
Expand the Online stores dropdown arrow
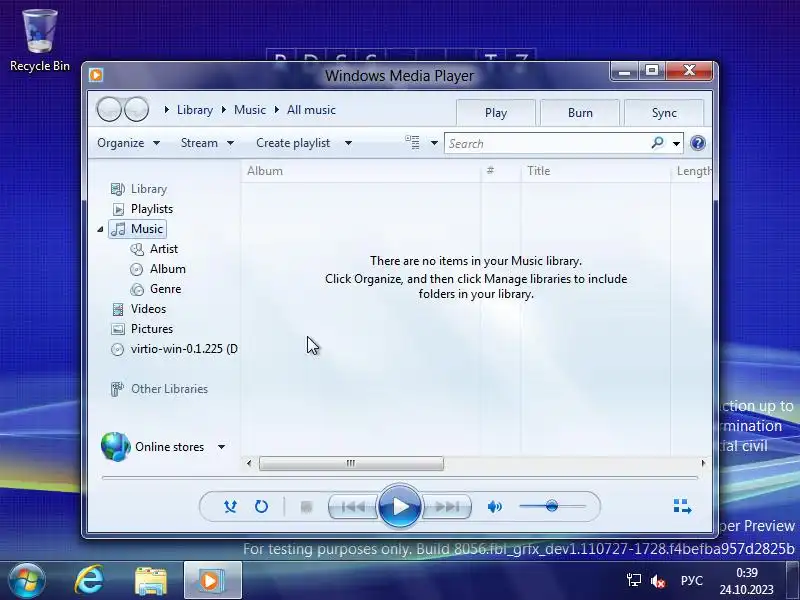pyautogui.click(x=221, y=447)
